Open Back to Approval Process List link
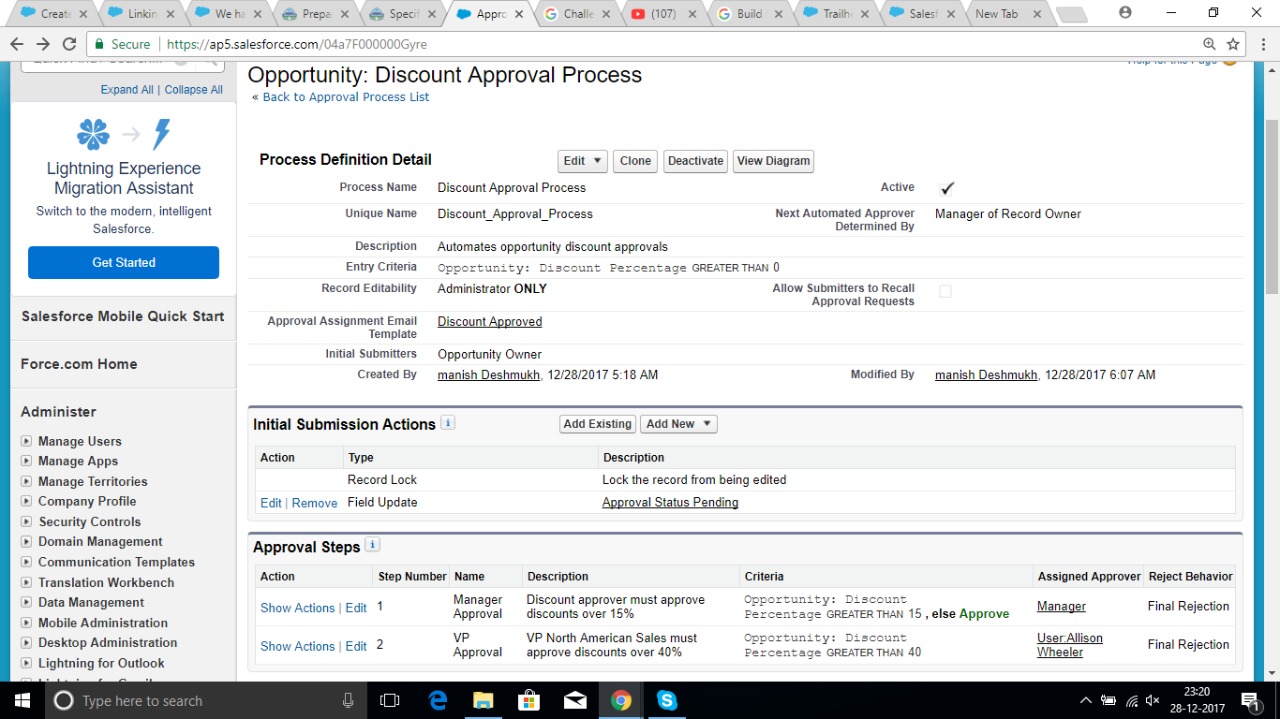This screenshot has height=719, width=1280. (346, 97)
